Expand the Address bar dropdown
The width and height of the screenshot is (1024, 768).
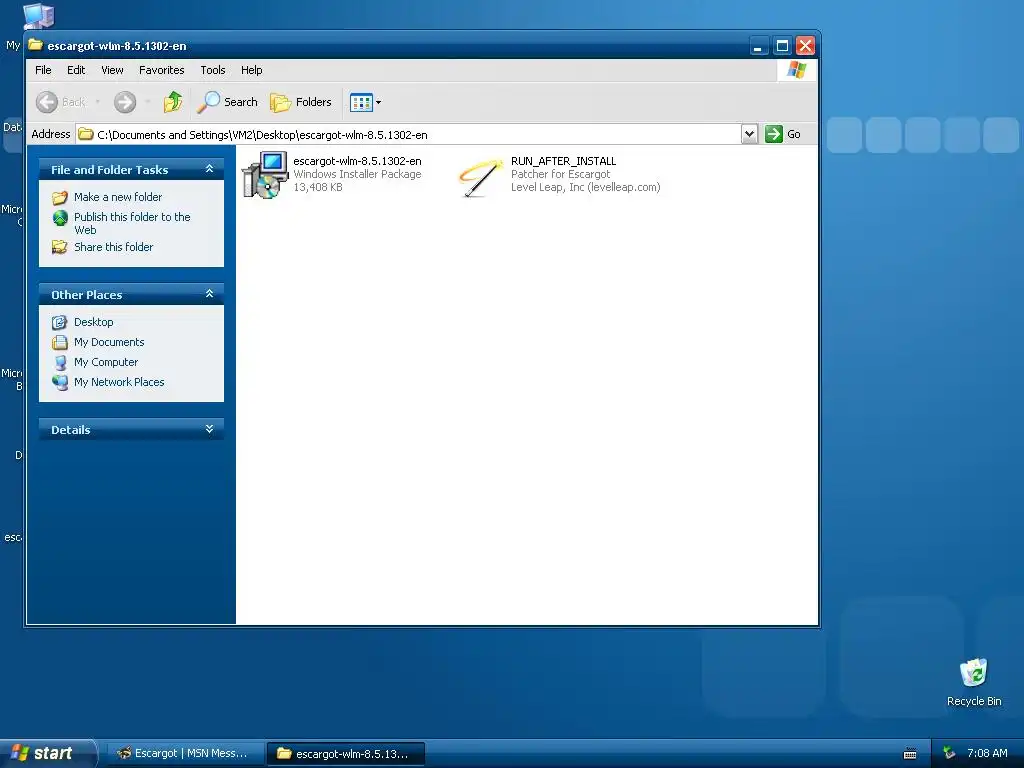click(749, 134)
